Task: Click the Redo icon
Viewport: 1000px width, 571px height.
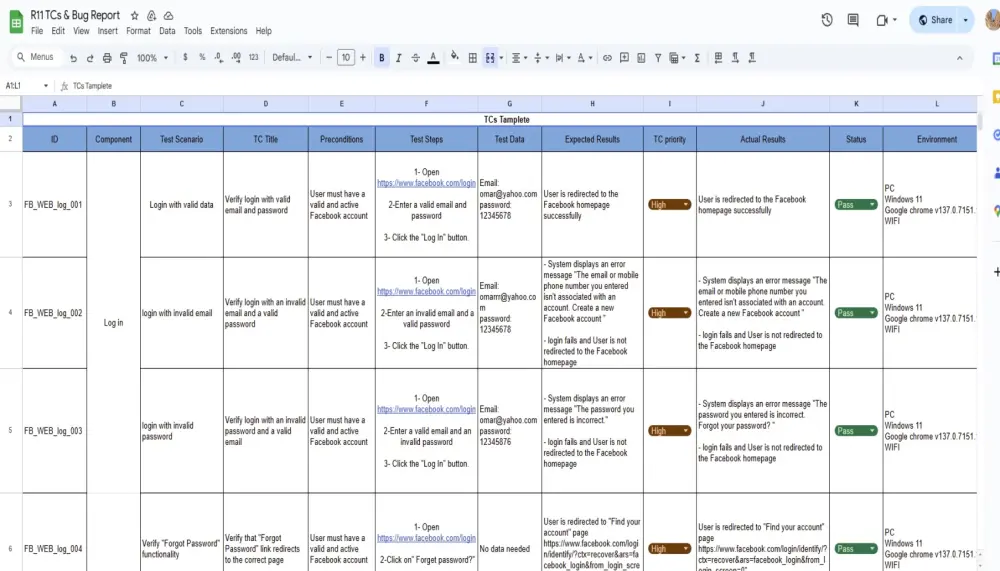Action: point(90,58)
